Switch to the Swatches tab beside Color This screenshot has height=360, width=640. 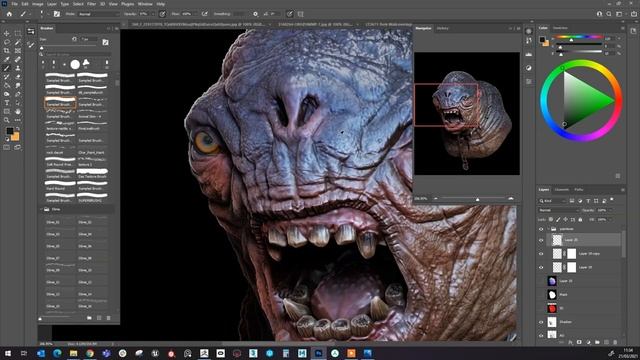coord(560,28)
